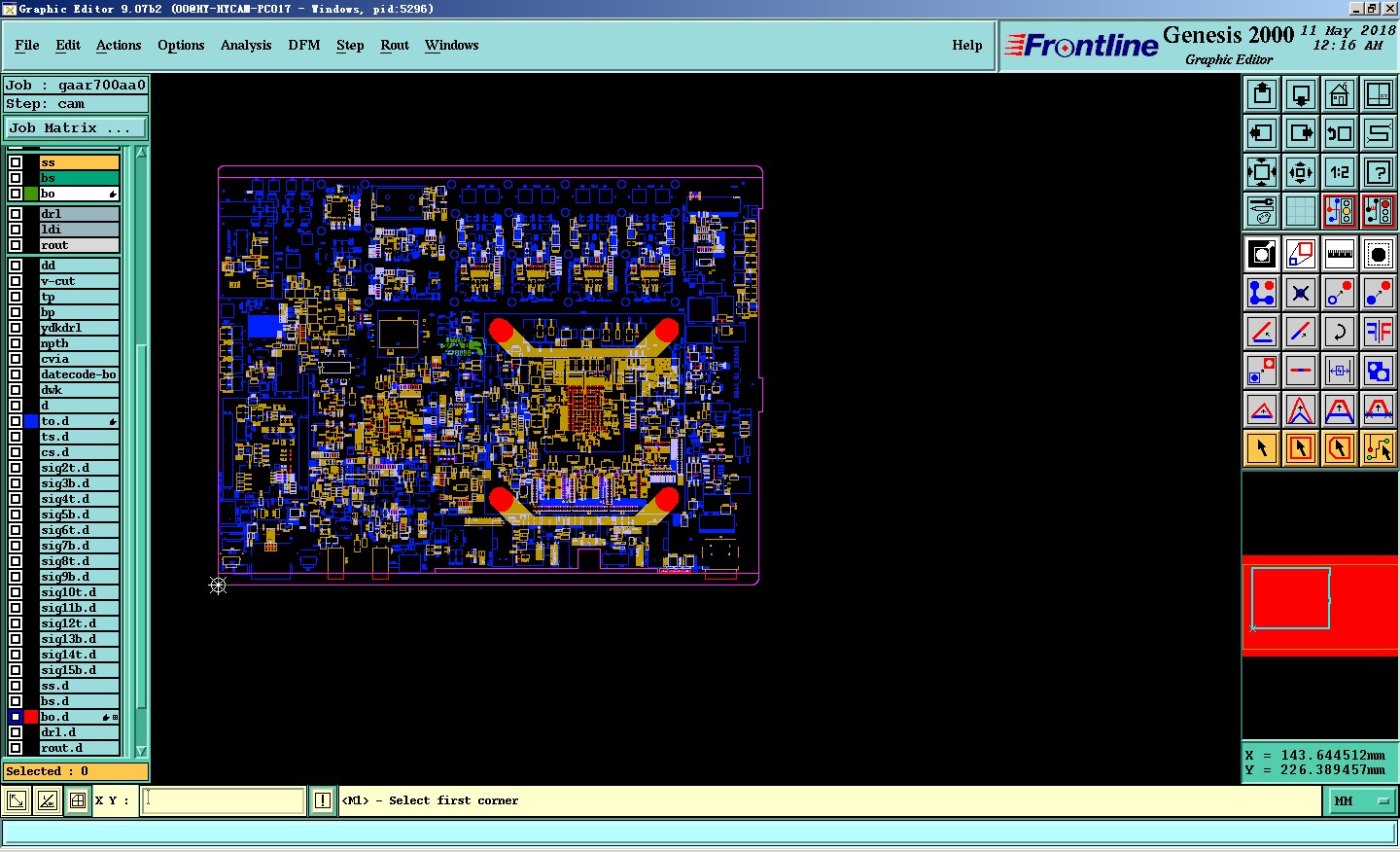1400x852 pixels.
Task: Select the rectangle-frame arrow selection tool
Action: (1301, 448)
